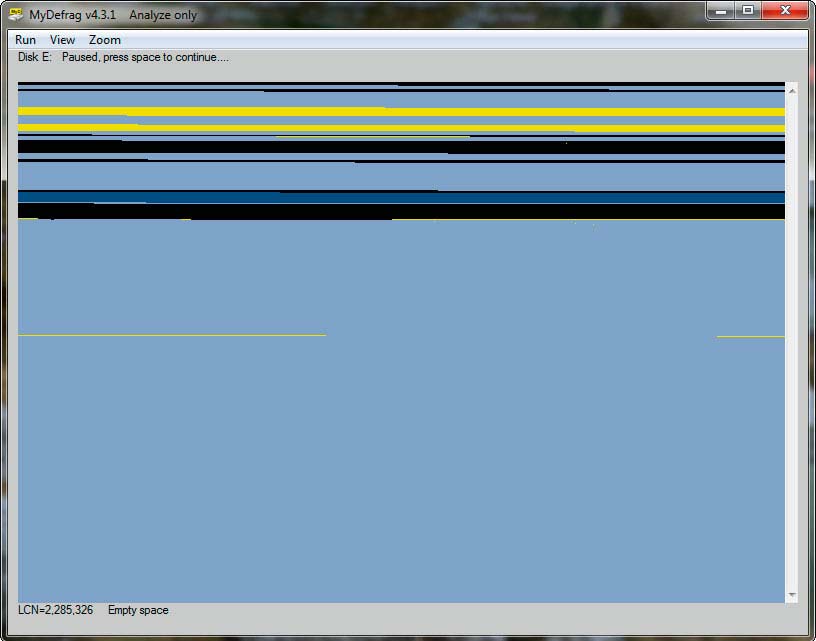Click the LCN=2,285,326 status value
Screen dimensions: 816x641
[x=56, y=610]
